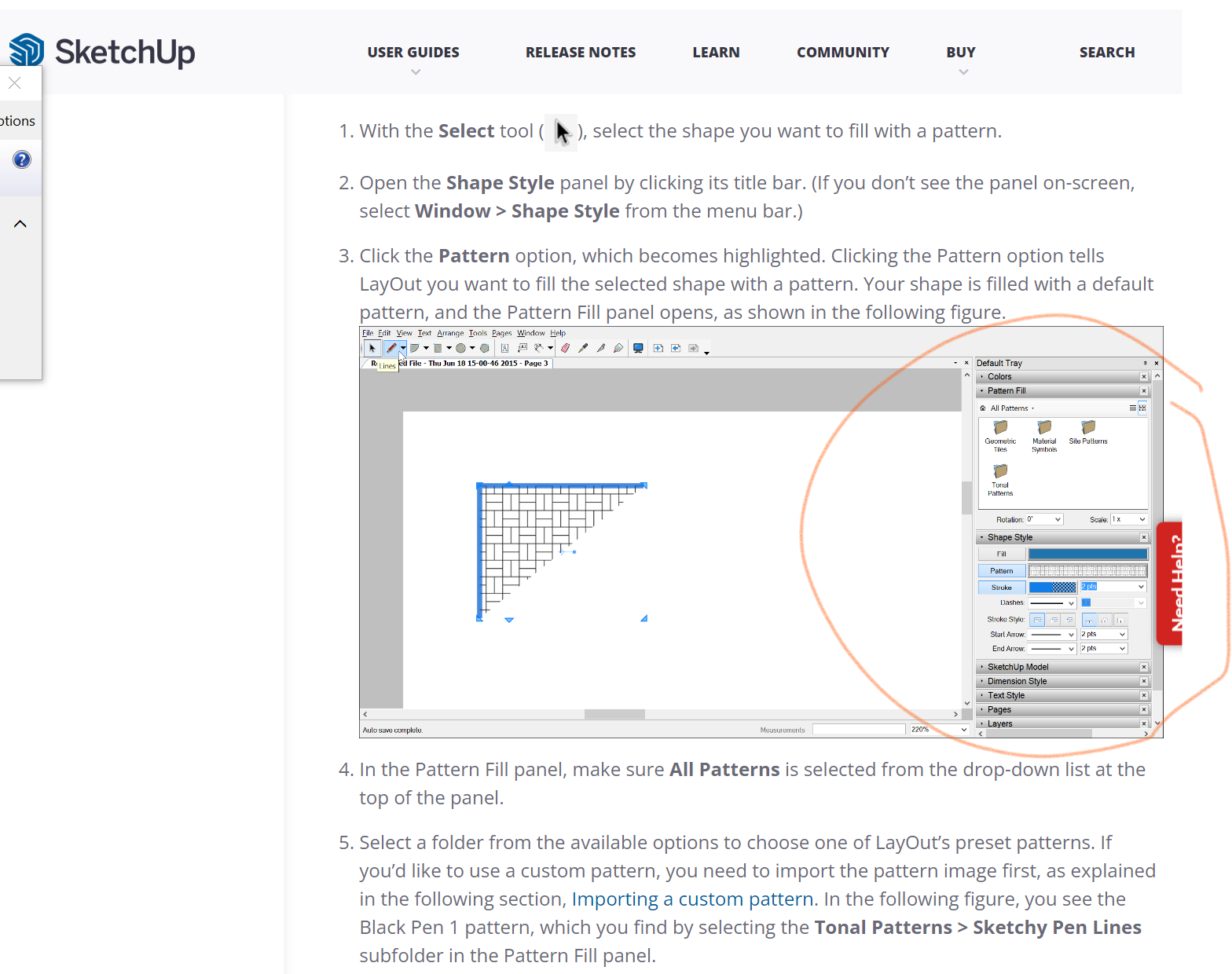Click the Measurements input field
The image size is (1232, 974).
(x=858, y=730)
